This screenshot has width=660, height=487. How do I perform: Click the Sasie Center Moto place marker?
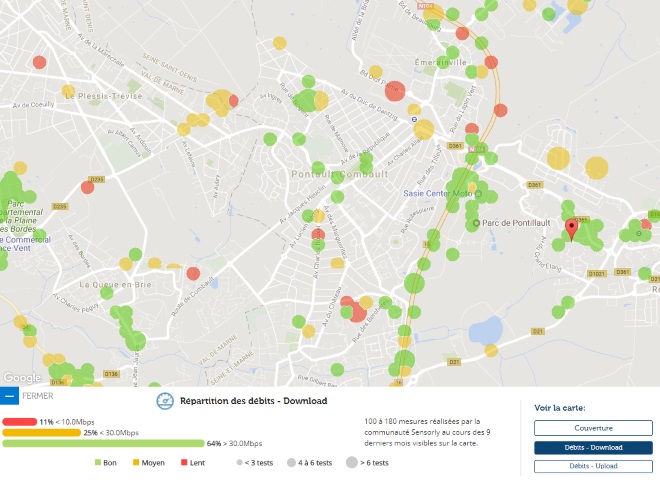coord(479,195)
